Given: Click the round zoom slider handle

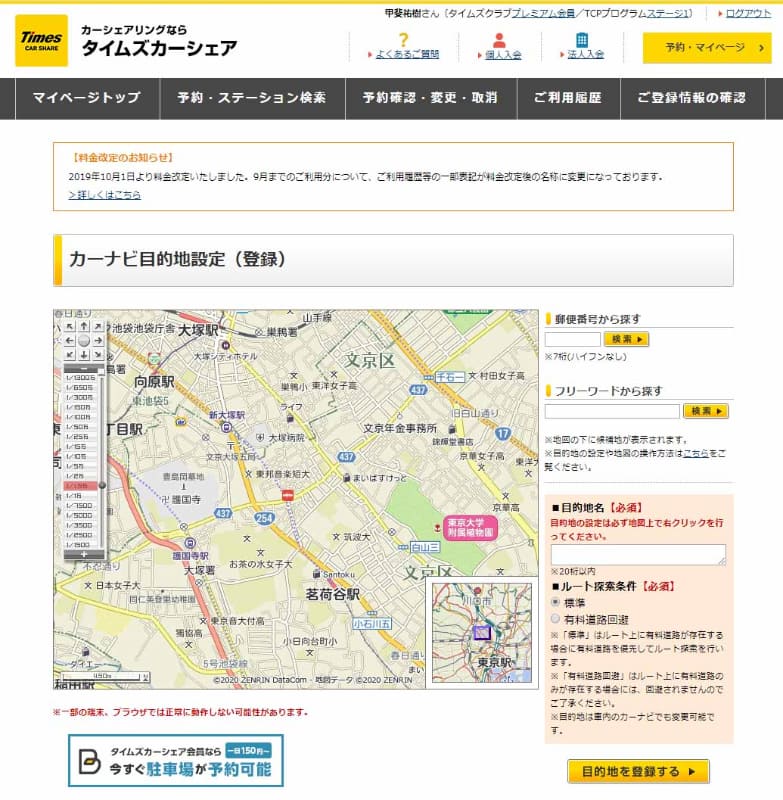Looking at the screenshot, I should pyautogui.click(x=102, y=486).
